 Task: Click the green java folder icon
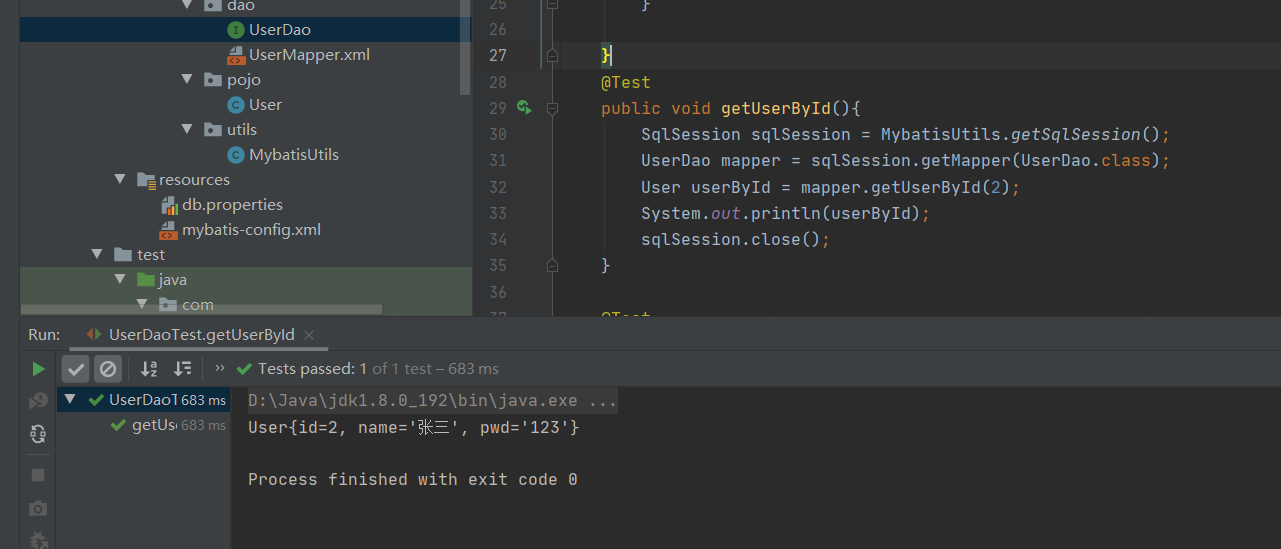click(146, 280)
